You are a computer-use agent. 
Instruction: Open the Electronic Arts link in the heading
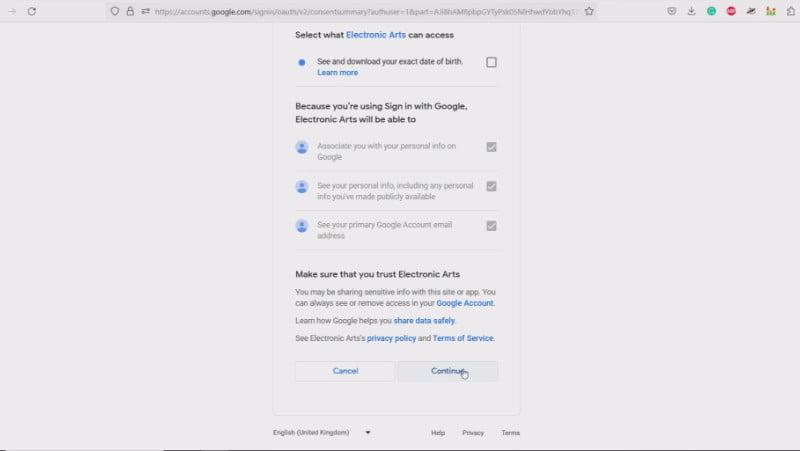click(x=376, y=35)
